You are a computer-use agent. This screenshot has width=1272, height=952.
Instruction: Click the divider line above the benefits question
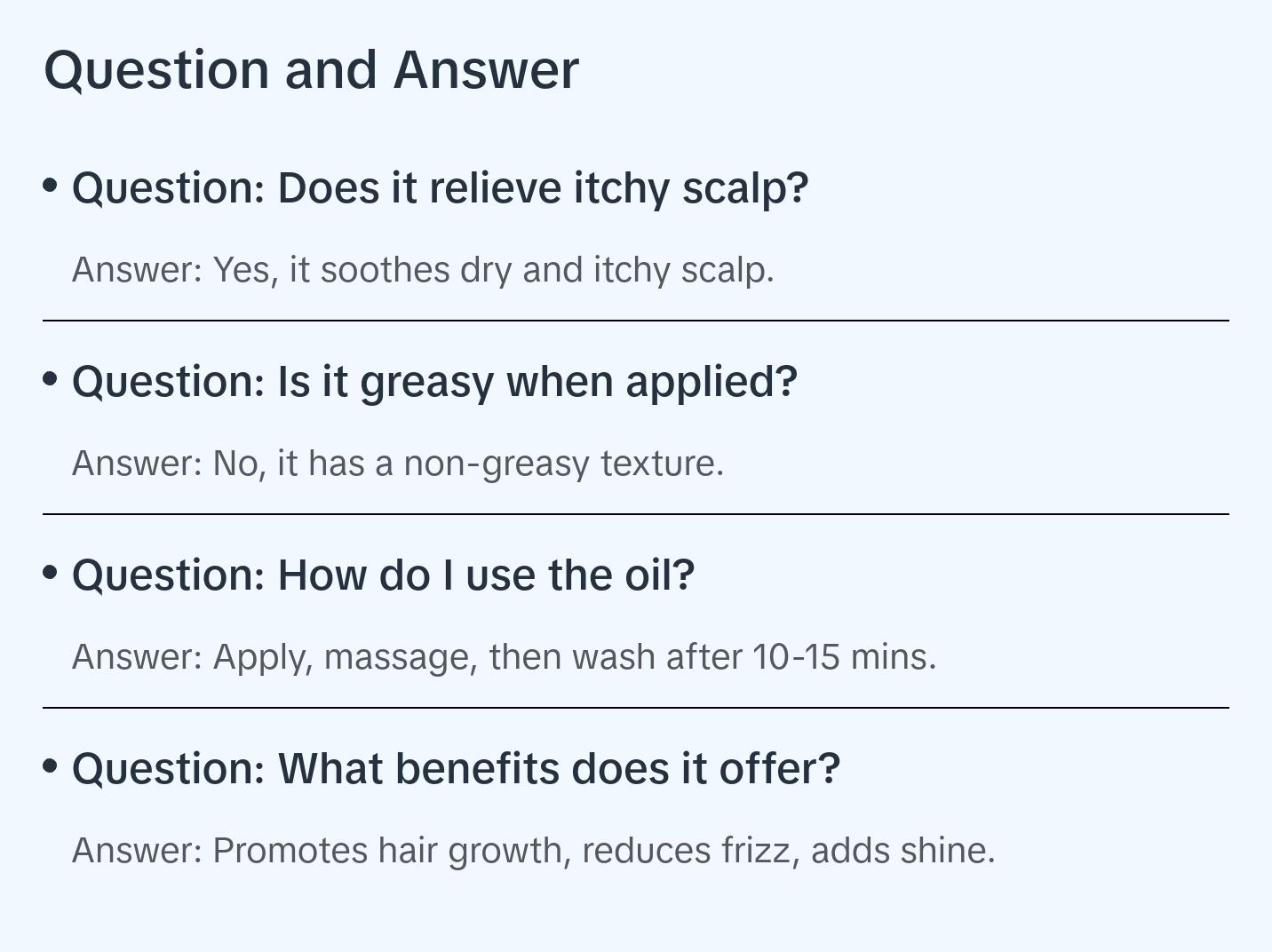pyautogui.click(x=636, y=708)
